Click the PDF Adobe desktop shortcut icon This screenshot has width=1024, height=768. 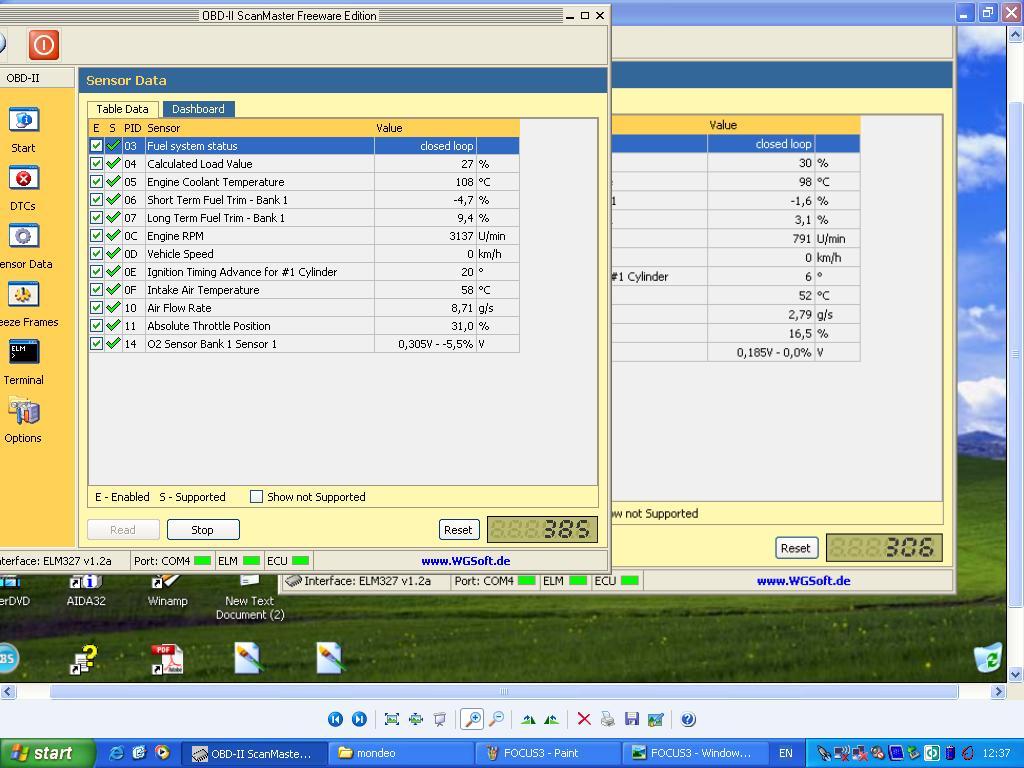pyautogui.click(x=167, y=659)
